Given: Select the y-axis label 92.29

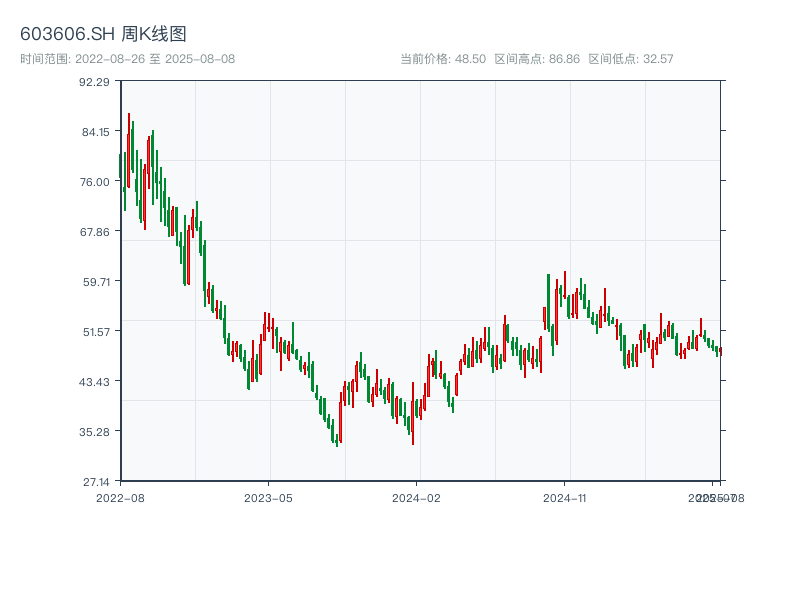Looking at the screenshot, I should coord(94,82).
